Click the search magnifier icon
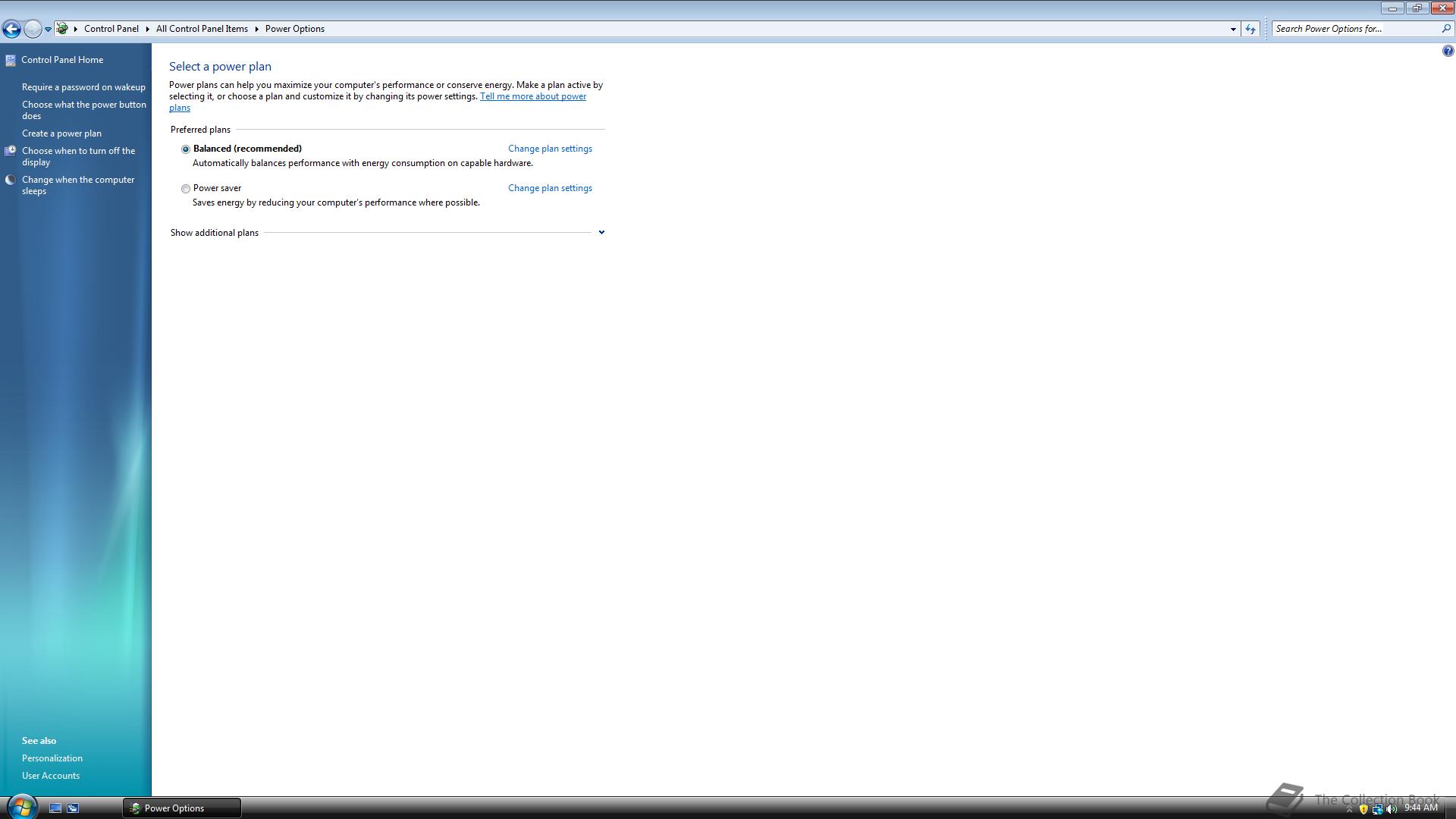Screen dimensions: 1456x819 pyautogui.click(x=1446, y=29)
